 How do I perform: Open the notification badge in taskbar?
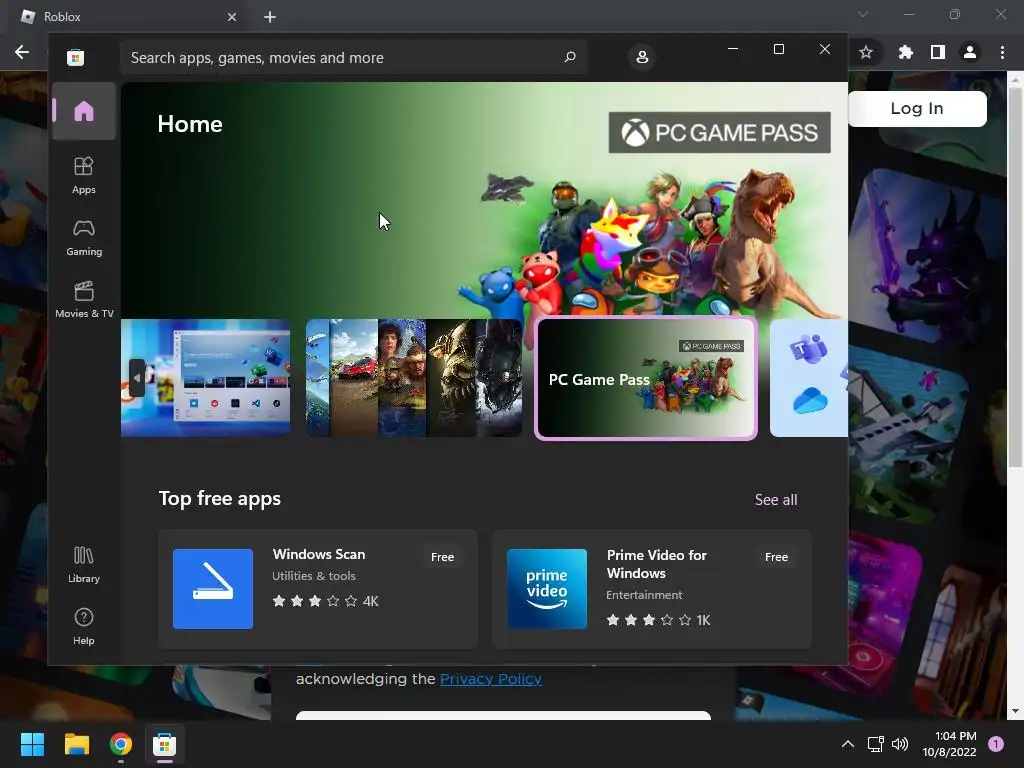(996, 744)
